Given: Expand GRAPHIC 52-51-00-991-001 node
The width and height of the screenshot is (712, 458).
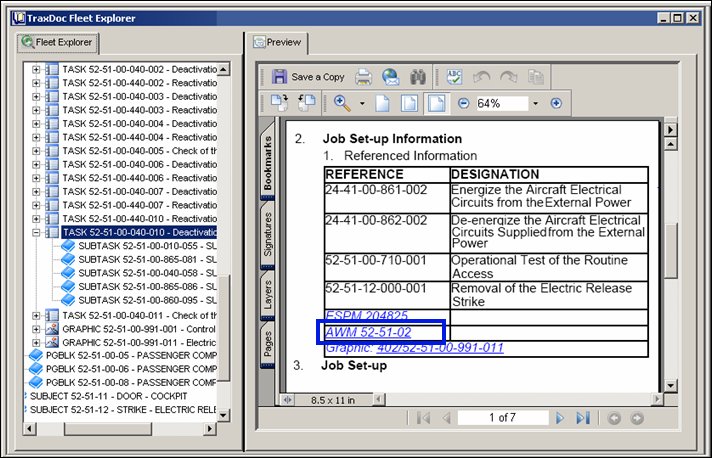Looking at the screenshot, I should tap(36, 329).
